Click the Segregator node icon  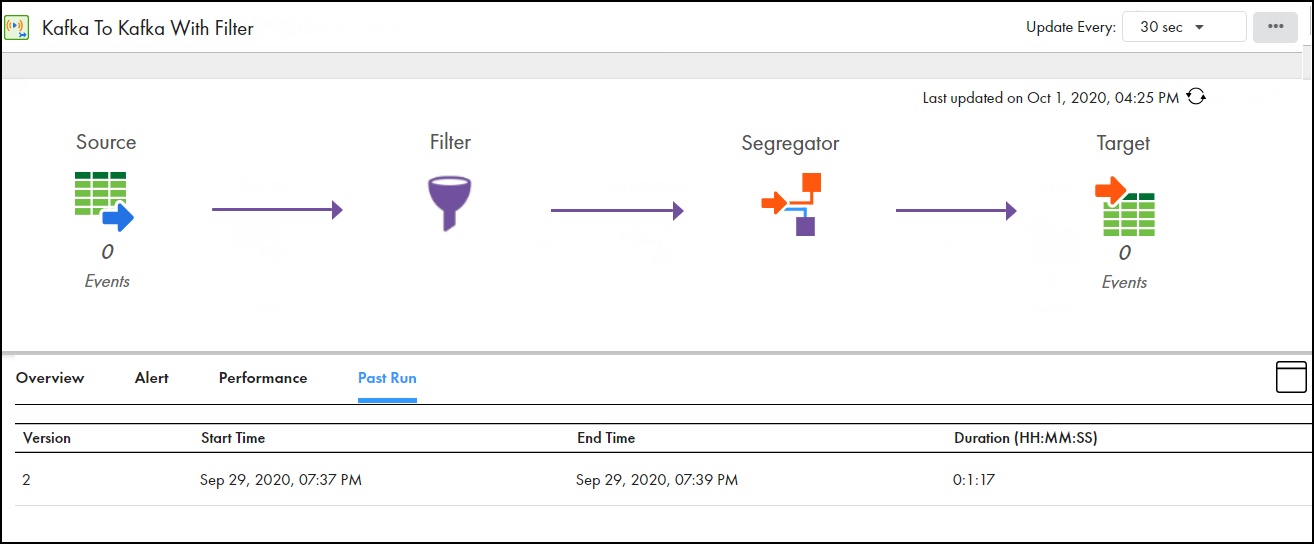click(x=790, y=204)
